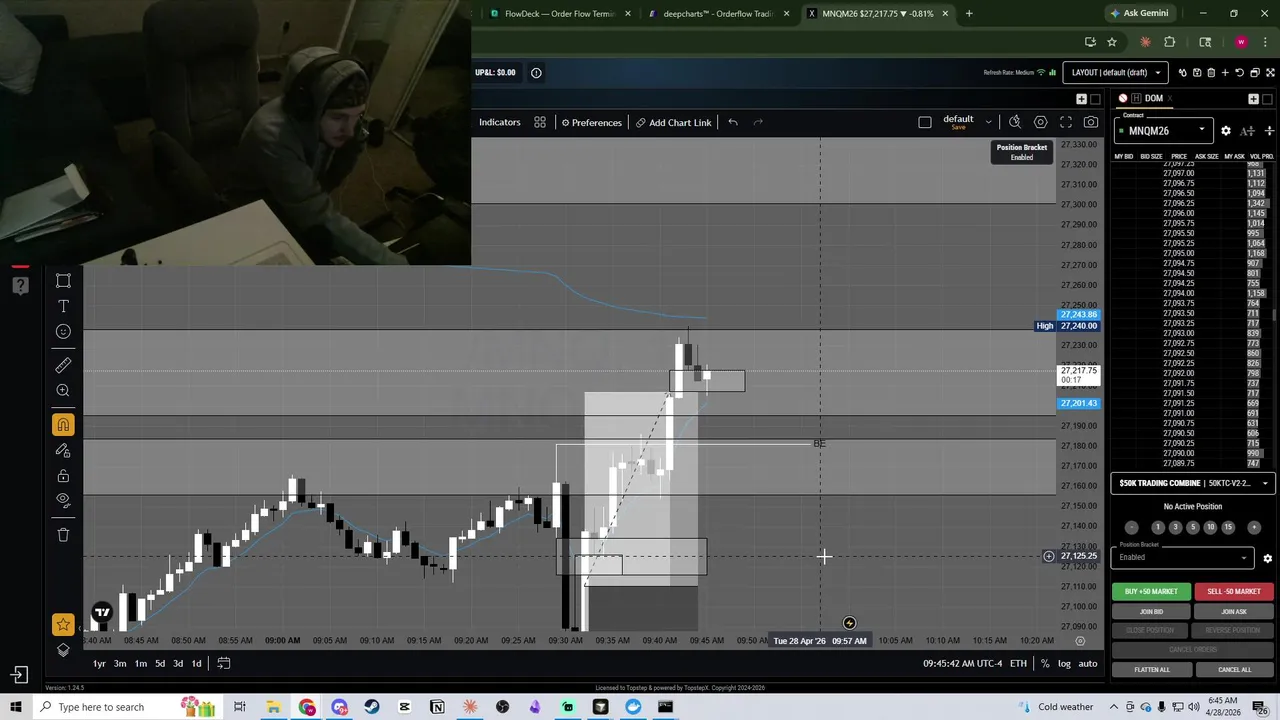The width and height of the screenshot is (1280, 720).
Task: Select the ruler measure tool
Action: coord(63,365)
